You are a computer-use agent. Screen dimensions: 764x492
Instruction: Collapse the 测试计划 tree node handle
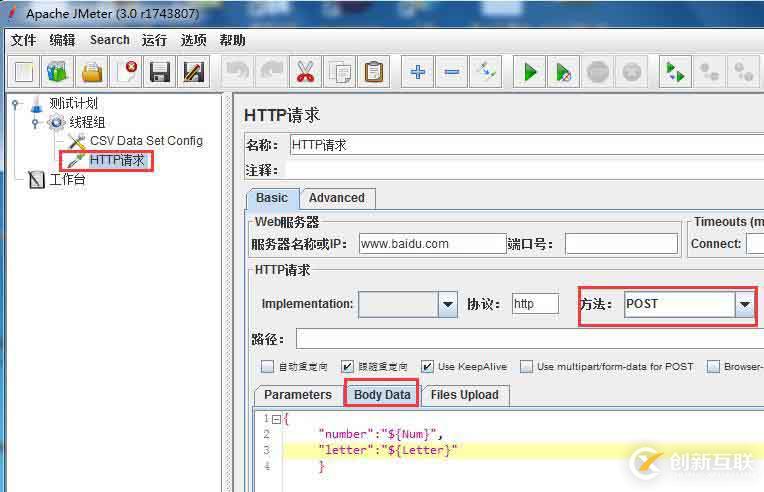(x=16, y=104)
